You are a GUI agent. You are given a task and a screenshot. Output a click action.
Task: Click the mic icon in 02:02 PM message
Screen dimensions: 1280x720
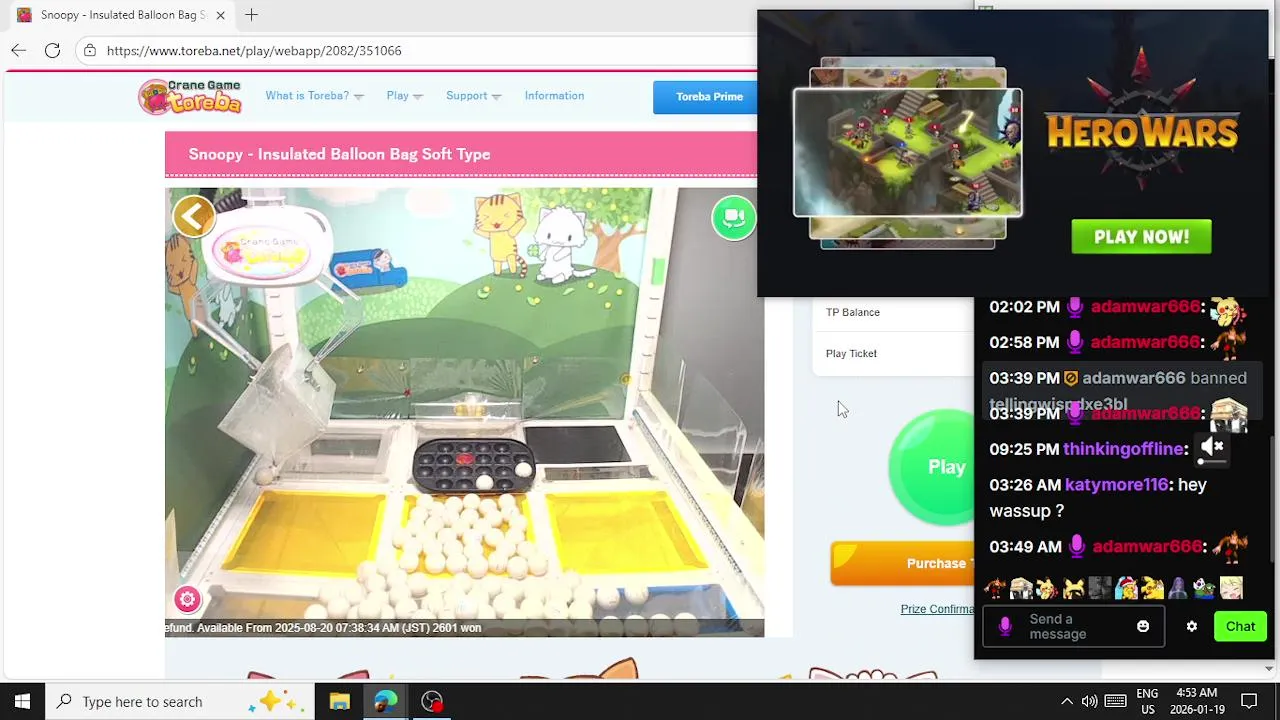[1075, 307]
